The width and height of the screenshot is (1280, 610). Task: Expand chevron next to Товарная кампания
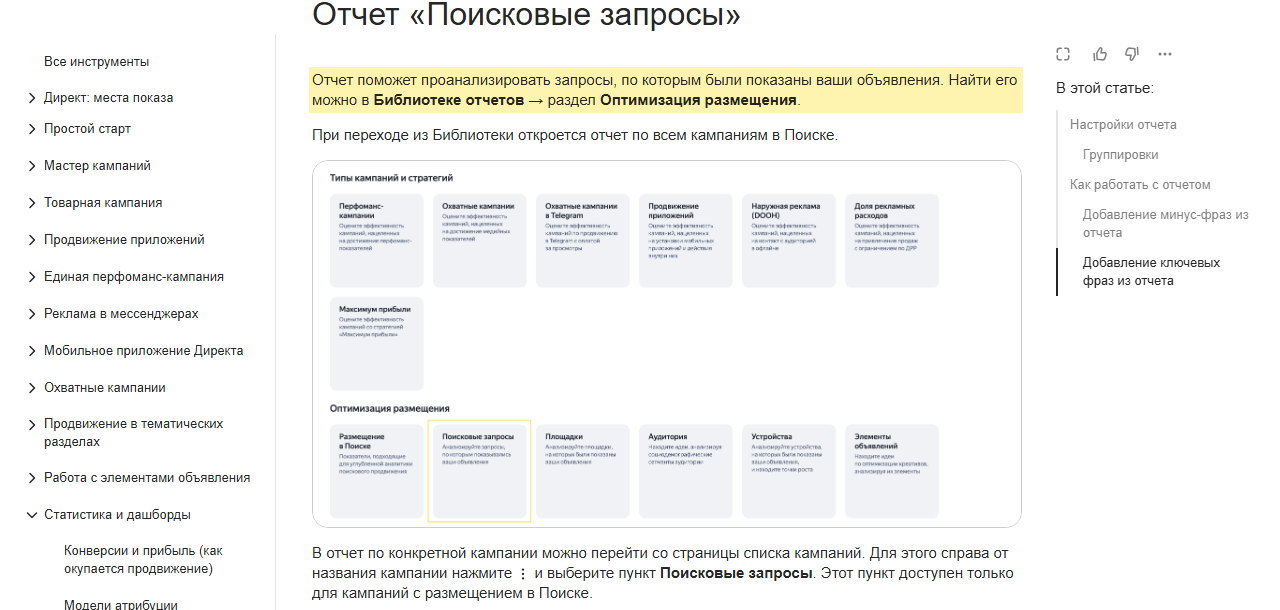32,203
